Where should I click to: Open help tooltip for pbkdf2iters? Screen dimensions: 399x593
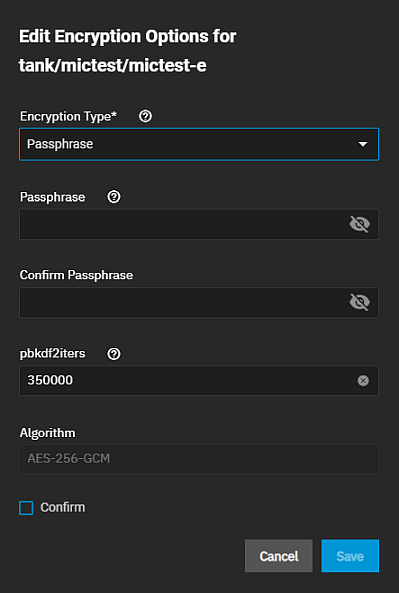click(114, 354)
